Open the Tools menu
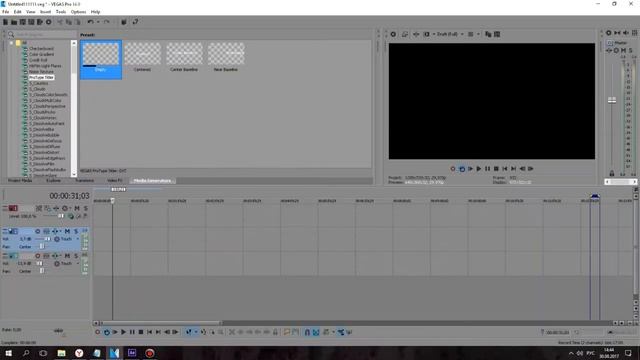The image size is (640, 360). point(61,12)
